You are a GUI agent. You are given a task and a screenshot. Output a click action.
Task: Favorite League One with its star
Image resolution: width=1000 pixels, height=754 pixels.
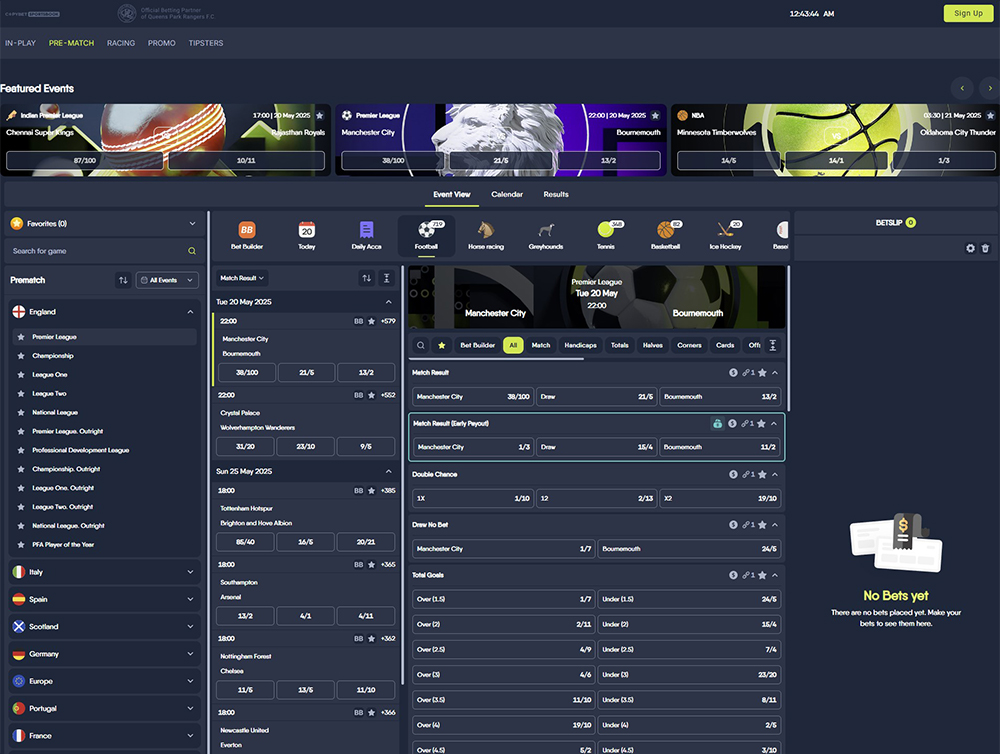point(21,374)
